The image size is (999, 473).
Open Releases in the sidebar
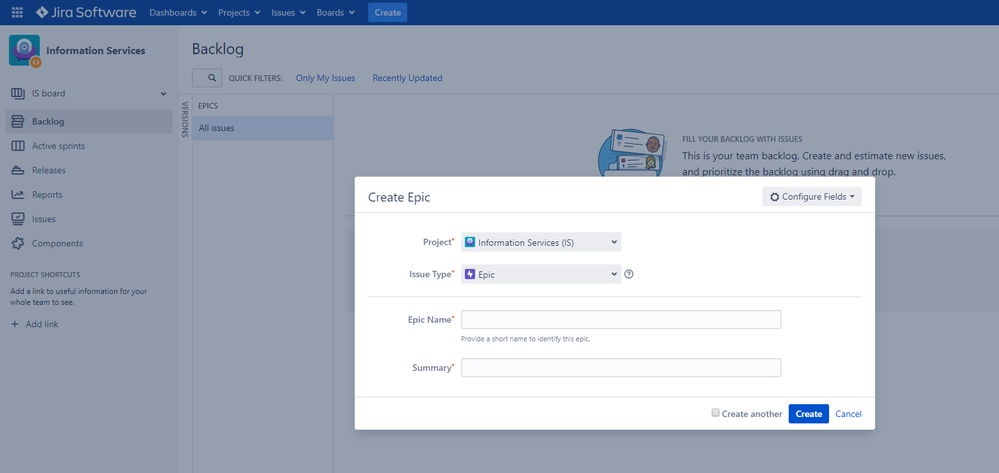(x=89, y=170)
